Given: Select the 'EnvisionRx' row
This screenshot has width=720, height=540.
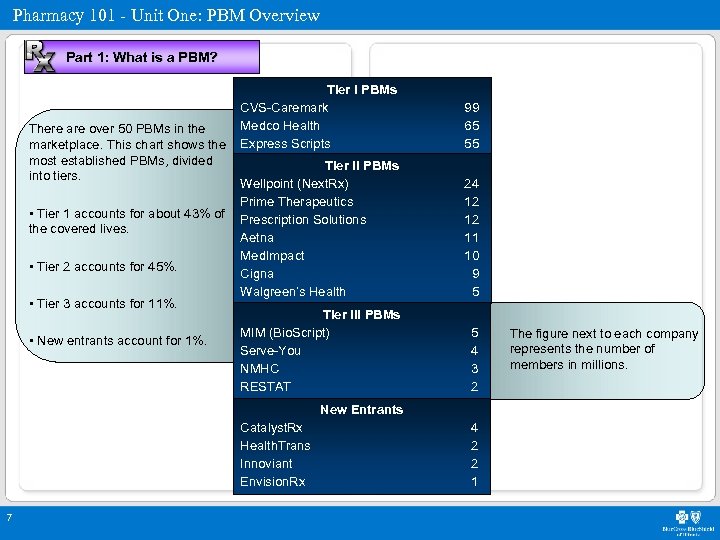Looking at the screenshot, I should 362,482.
